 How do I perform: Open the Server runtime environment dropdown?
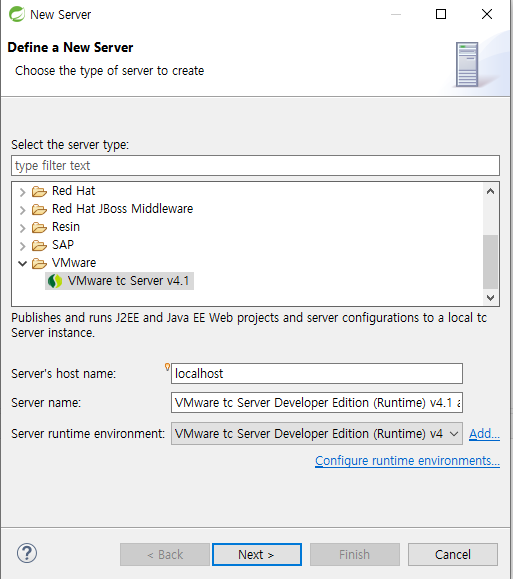pos(317,434)
